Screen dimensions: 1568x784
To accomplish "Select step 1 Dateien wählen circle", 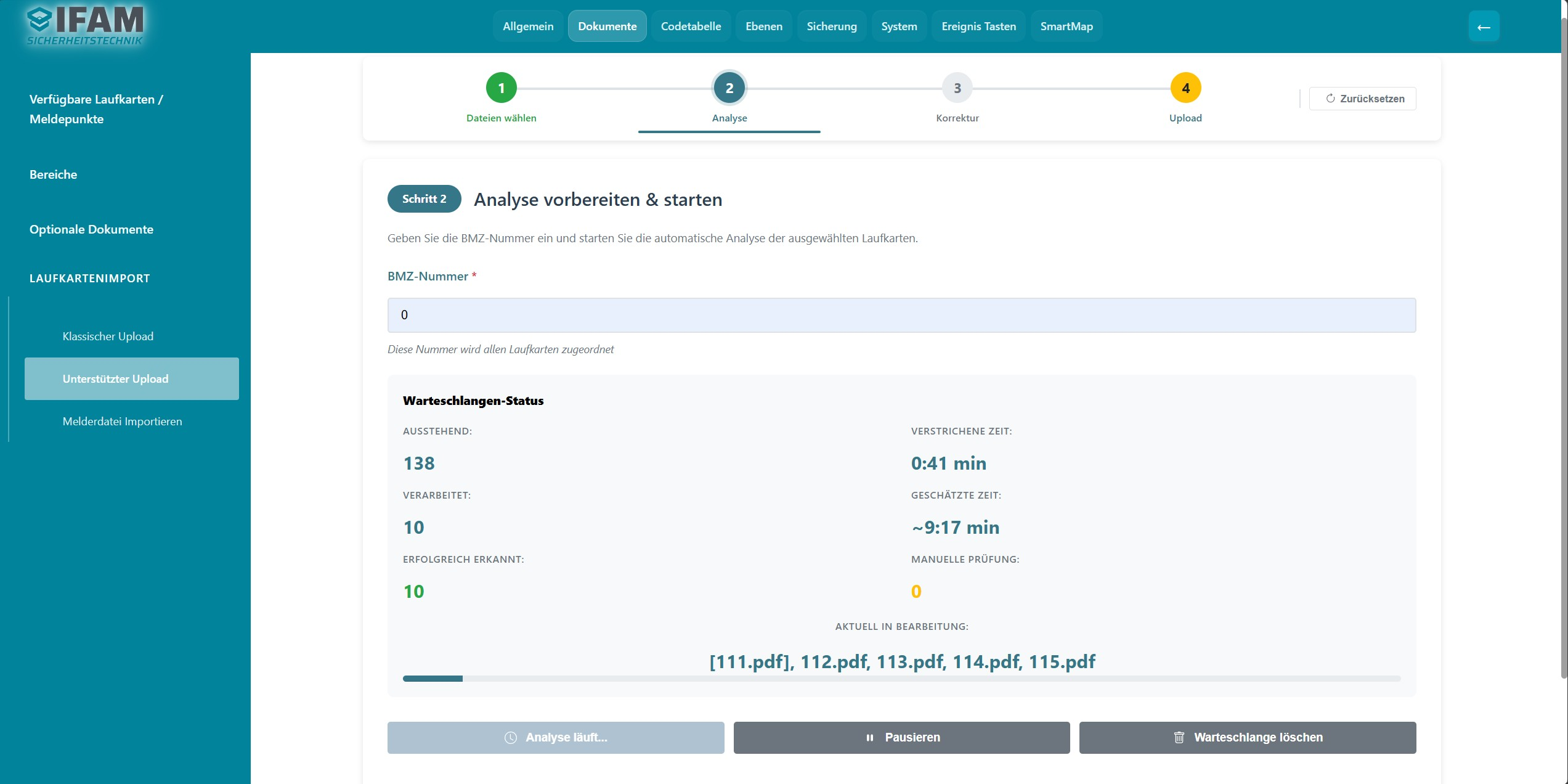I will click(x=502, y=88).
